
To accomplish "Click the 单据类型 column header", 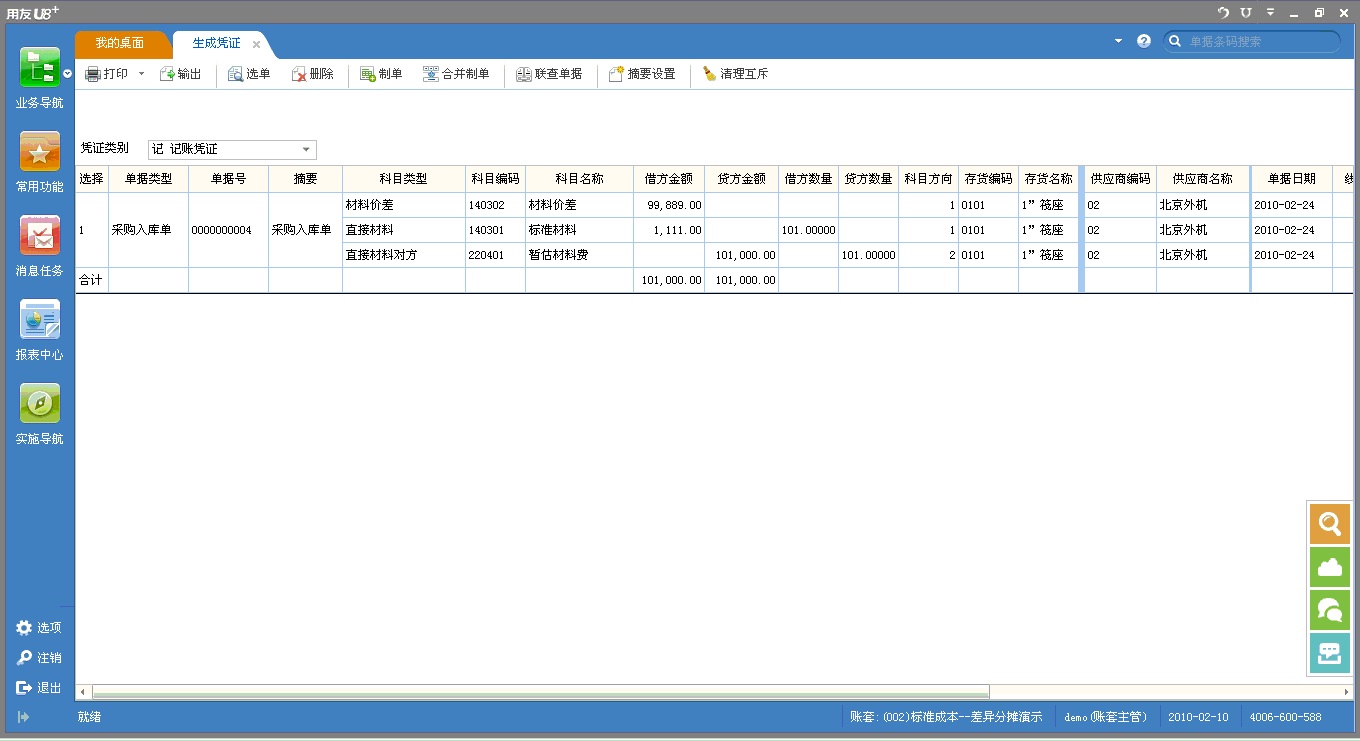I will pyautogui.click(x=148, y=179).
